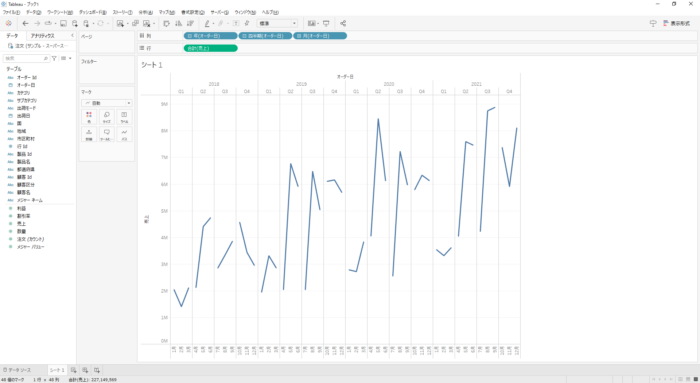Click the Presentation mode icon

(x=326, y=23)
